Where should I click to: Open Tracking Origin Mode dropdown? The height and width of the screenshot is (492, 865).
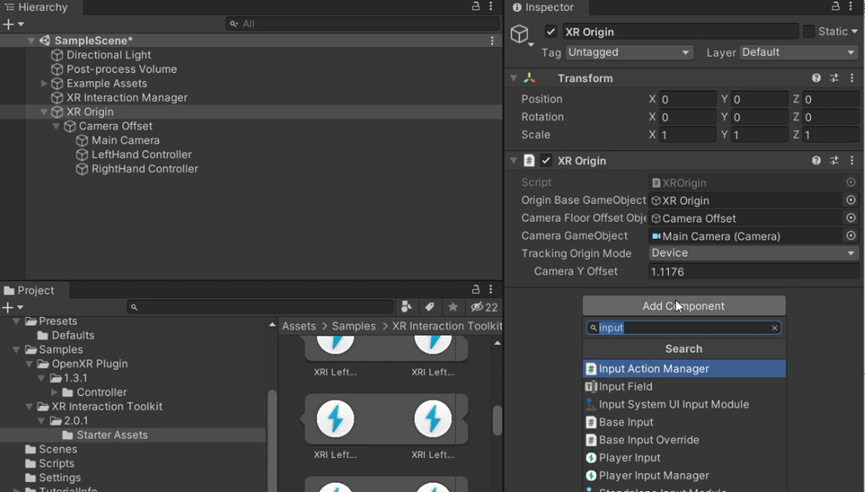753,253
